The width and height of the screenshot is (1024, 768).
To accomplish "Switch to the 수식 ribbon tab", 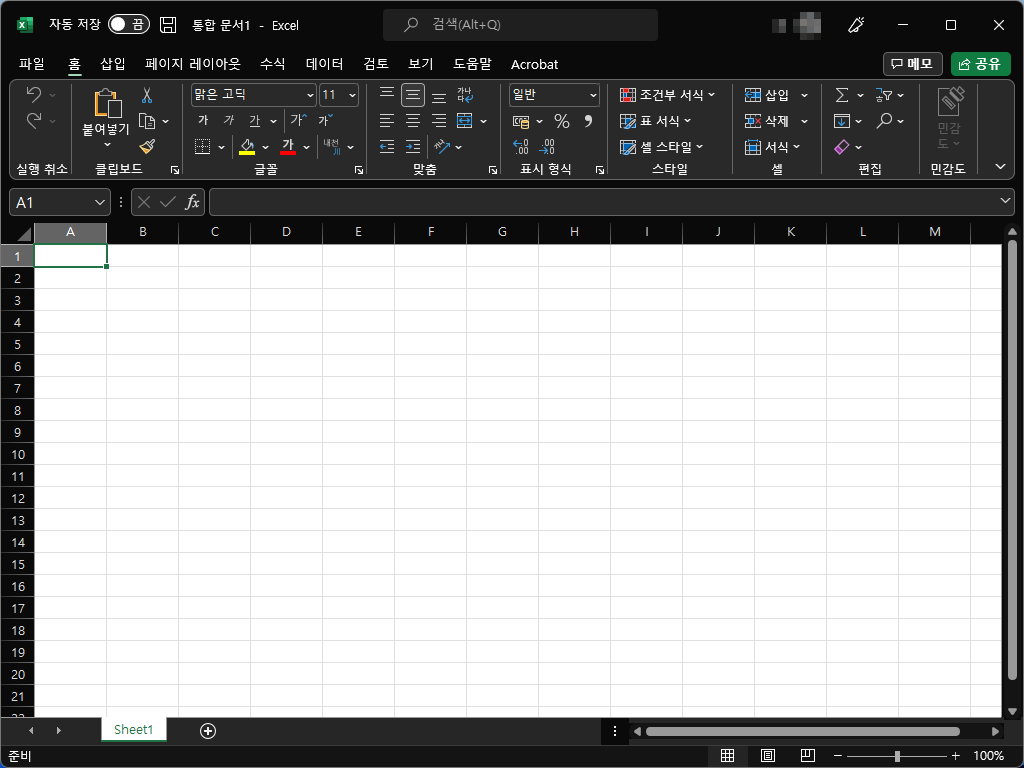I will [272, 64].
